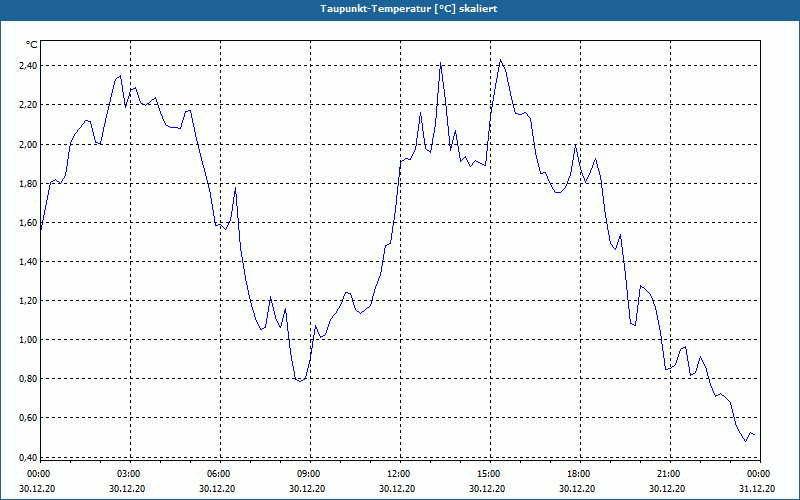Click the "0,40" y-axis value
800x500 pixels.
29,458
